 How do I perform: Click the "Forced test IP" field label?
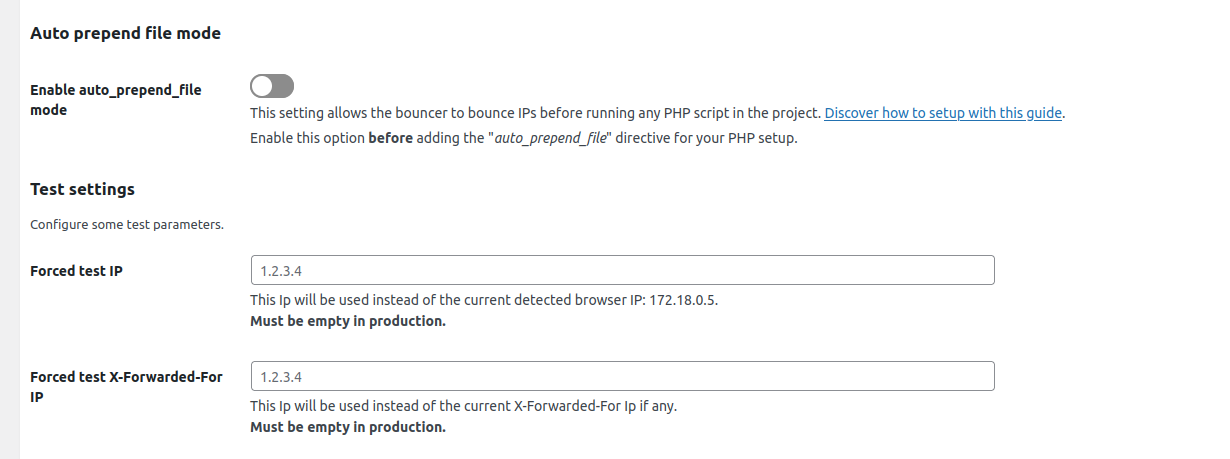[x=77, y=270]
